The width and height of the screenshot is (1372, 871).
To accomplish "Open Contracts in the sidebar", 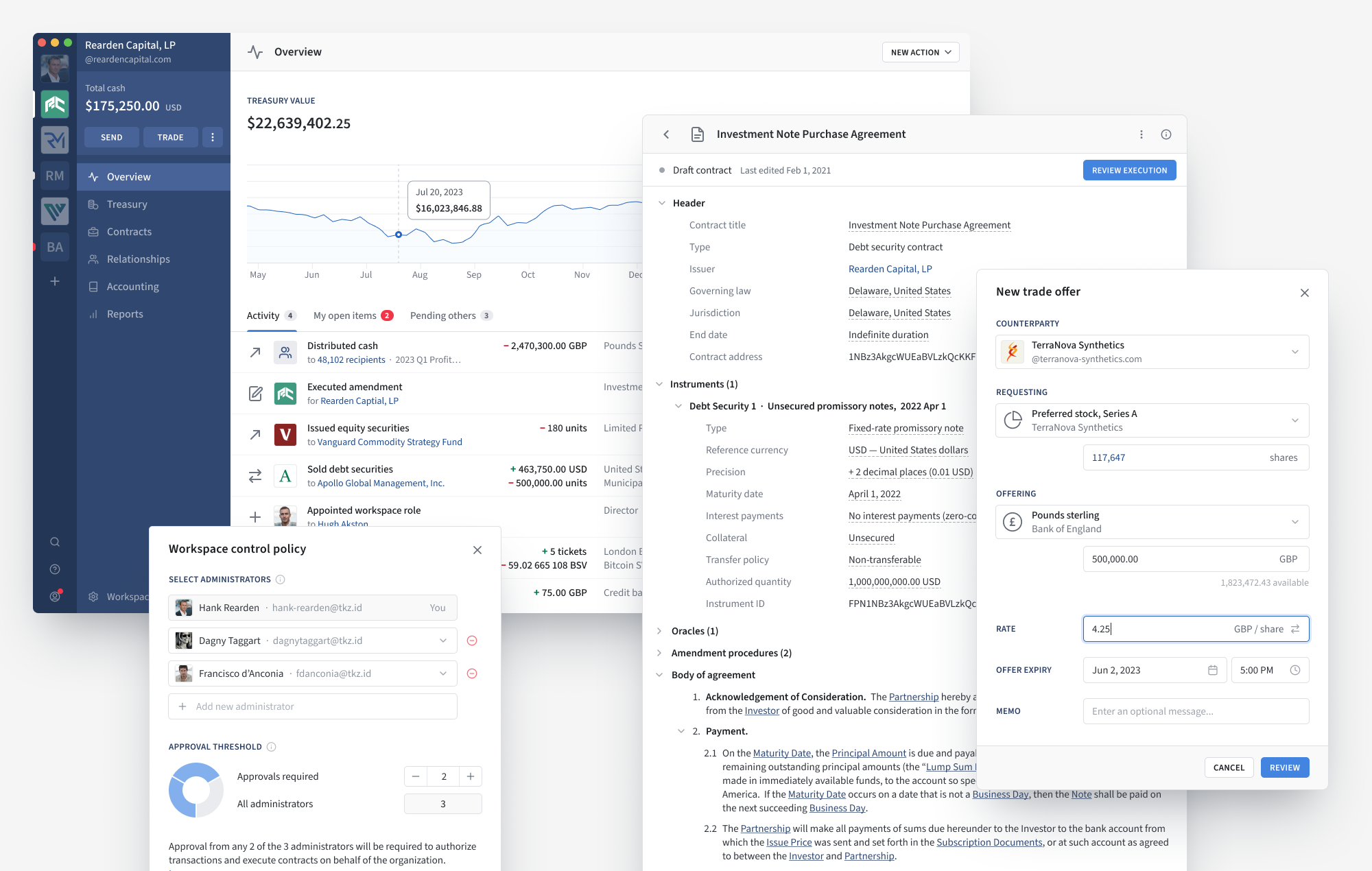I will [129, 232].
